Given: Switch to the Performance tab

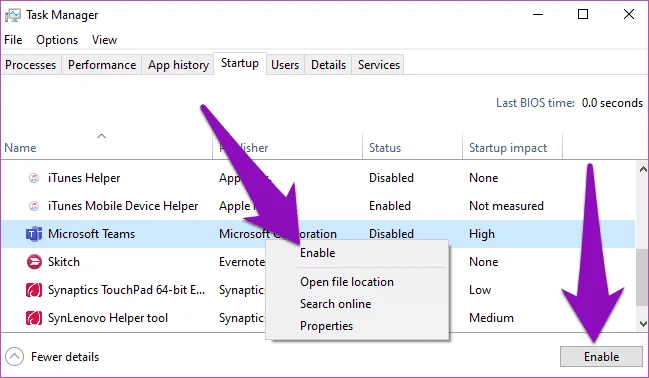Looking at the screenshot, I should click(x=102, y=65).
